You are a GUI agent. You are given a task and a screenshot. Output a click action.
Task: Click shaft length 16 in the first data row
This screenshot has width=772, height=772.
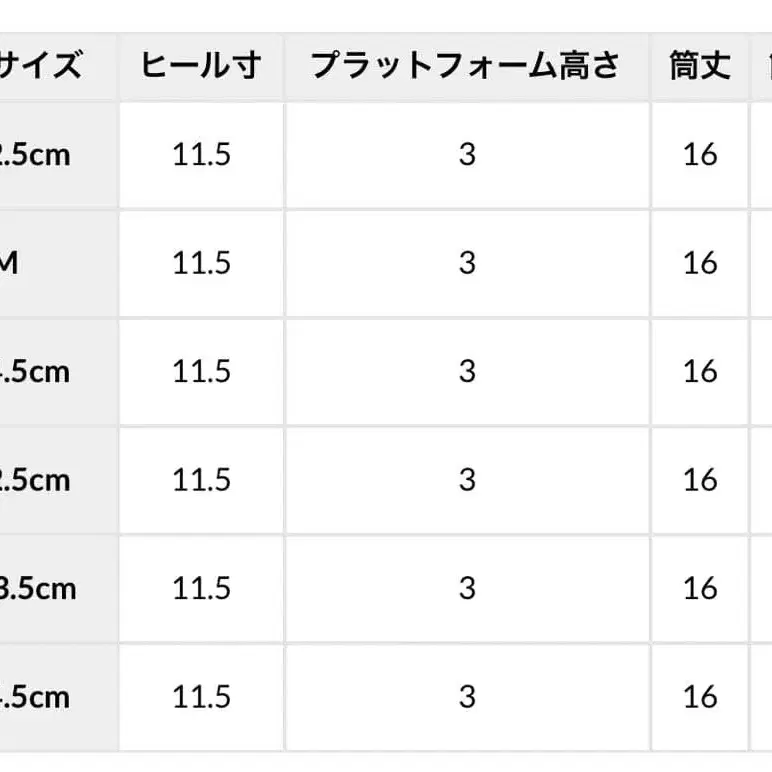point(700,155)
